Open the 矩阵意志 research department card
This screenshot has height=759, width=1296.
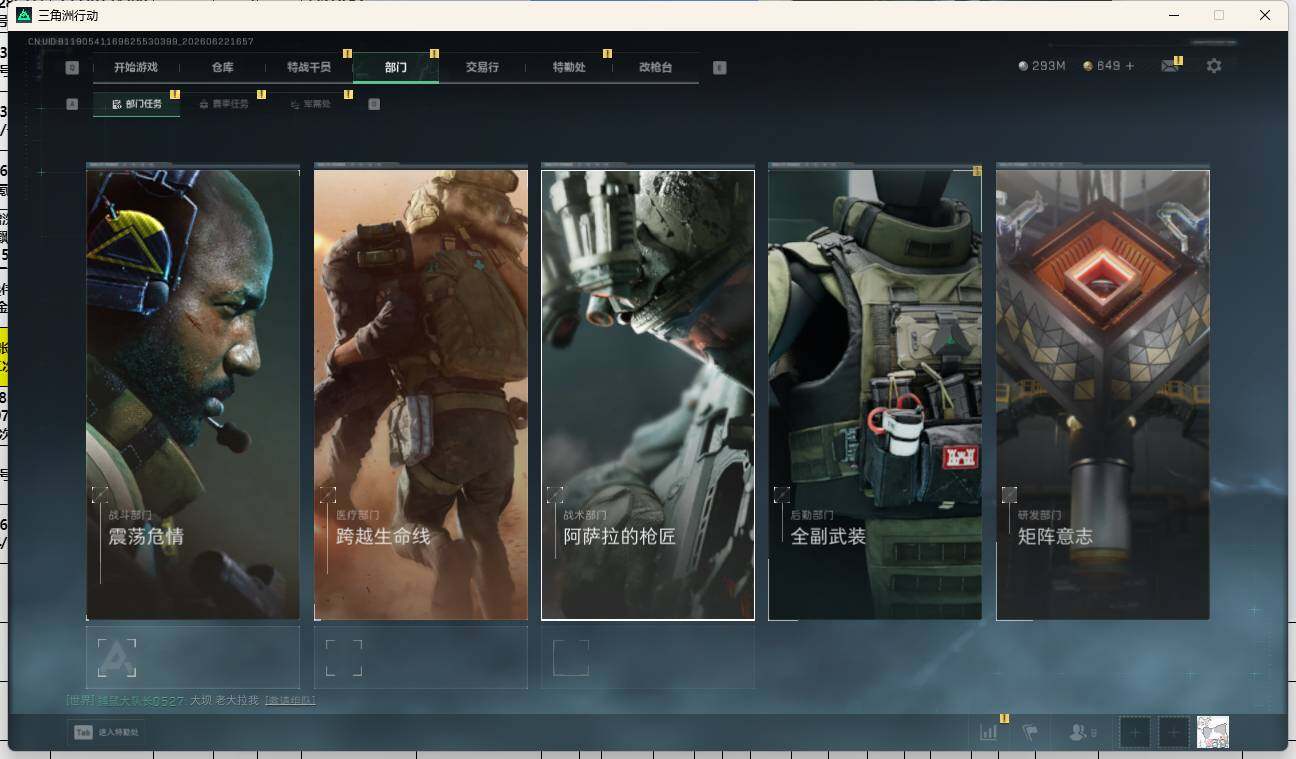coord(1103,395)
